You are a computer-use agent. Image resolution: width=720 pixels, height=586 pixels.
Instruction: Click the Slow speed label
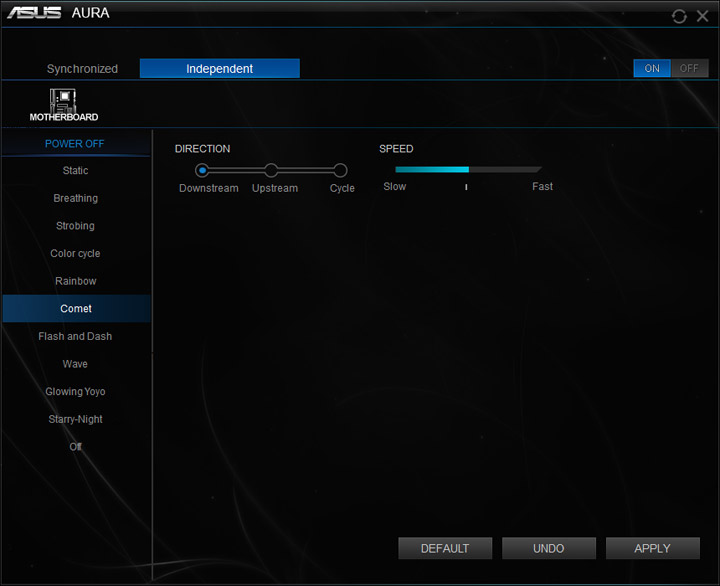point(394,186)
